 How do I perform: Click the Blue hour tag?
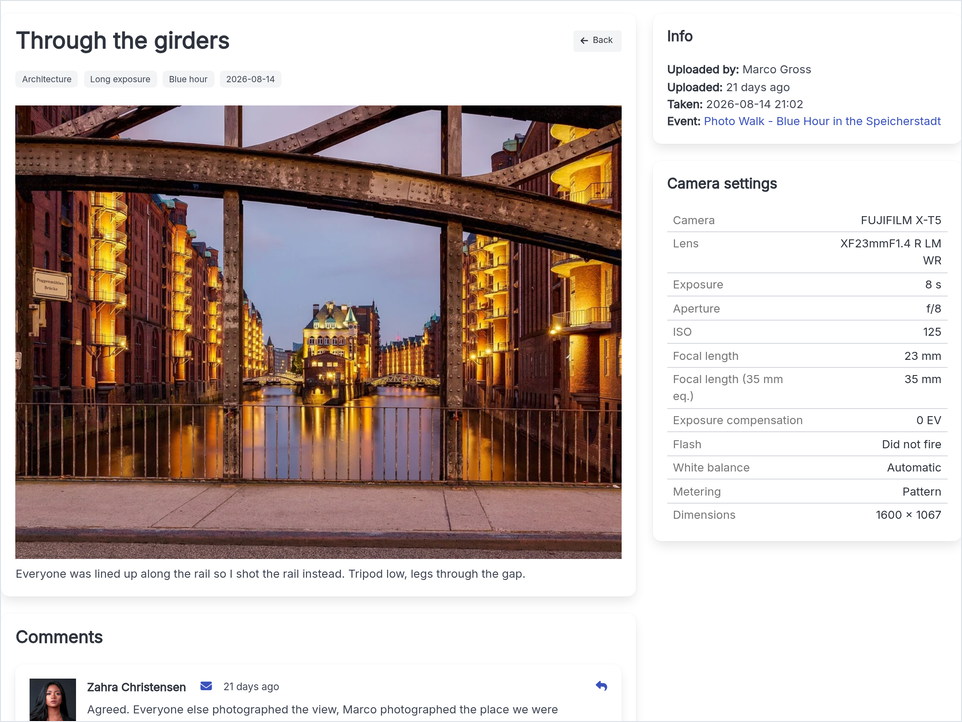pos(188,79)
